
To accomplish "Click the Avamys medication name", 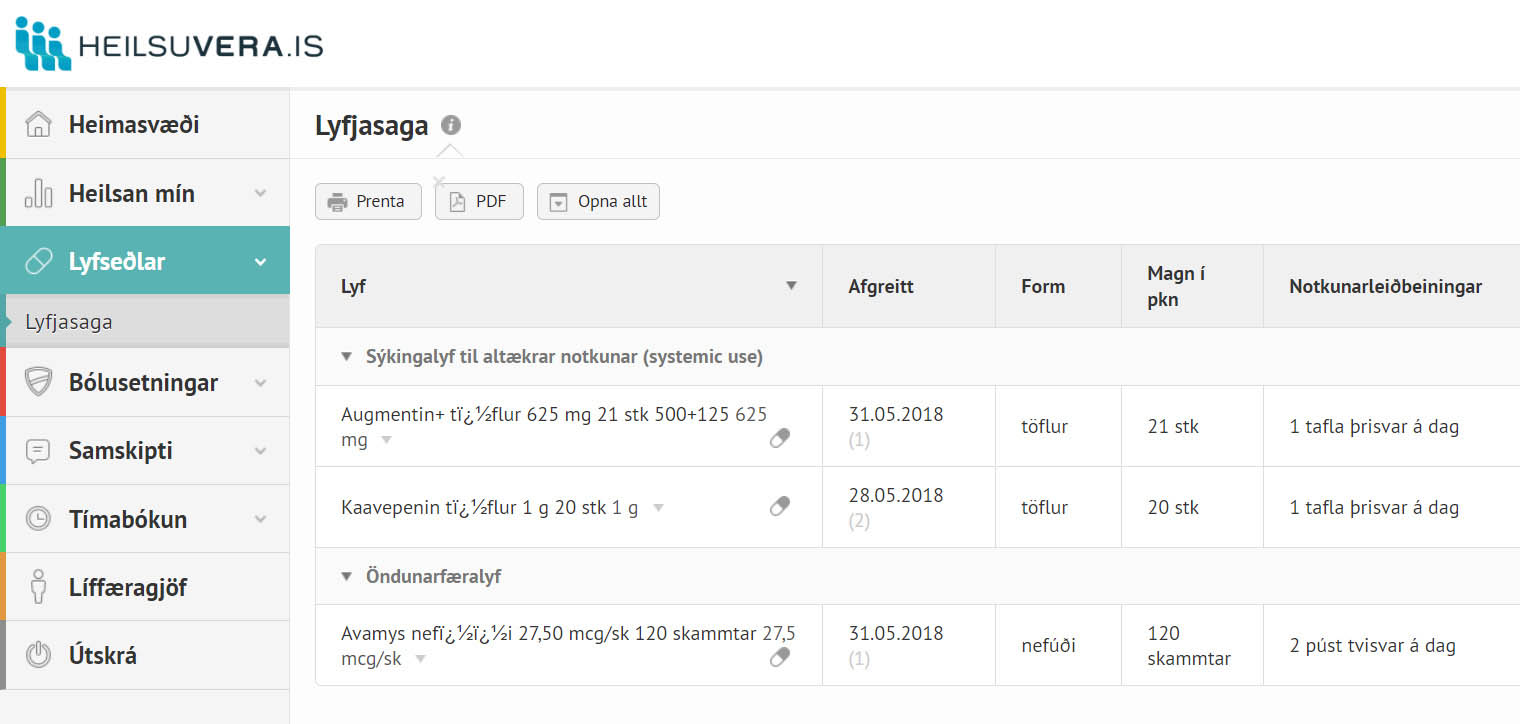I will pyautogui.click(x=568, y=646).
